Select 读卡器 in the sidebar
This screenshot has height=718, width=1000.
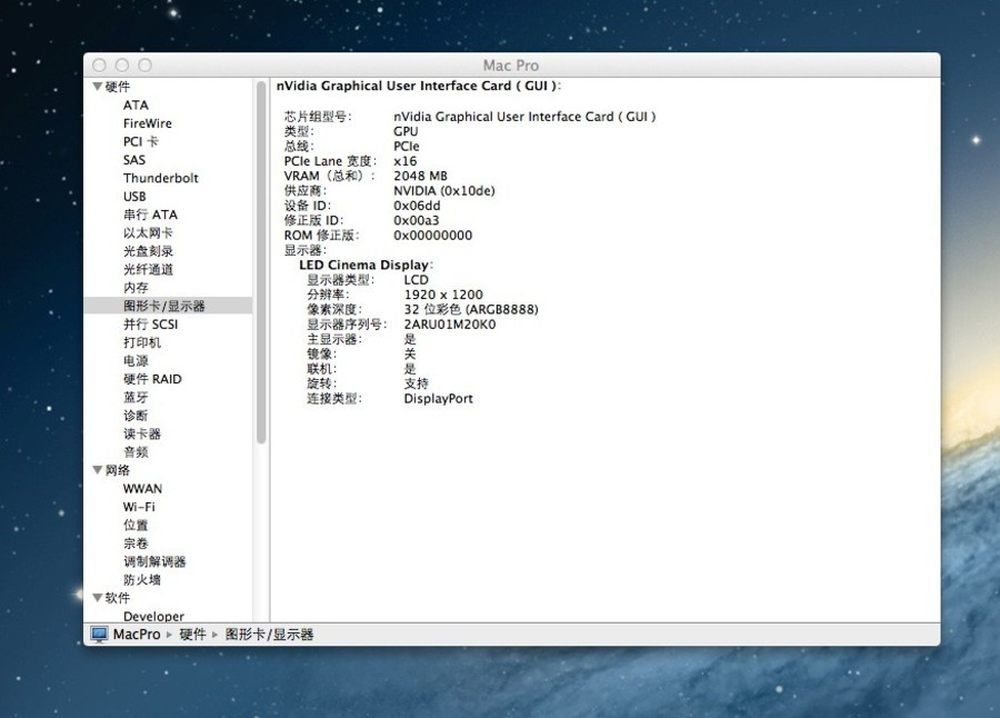click(x=142, y=434)
